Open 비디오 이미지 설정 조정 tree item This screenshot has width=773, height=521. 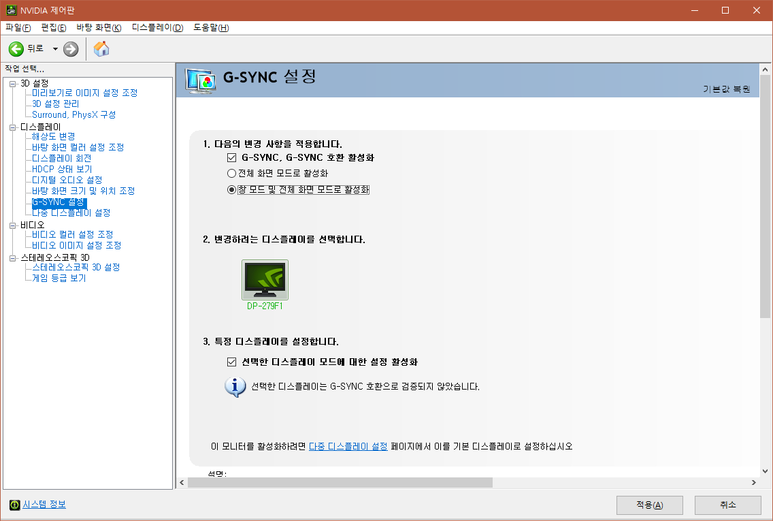76,245
